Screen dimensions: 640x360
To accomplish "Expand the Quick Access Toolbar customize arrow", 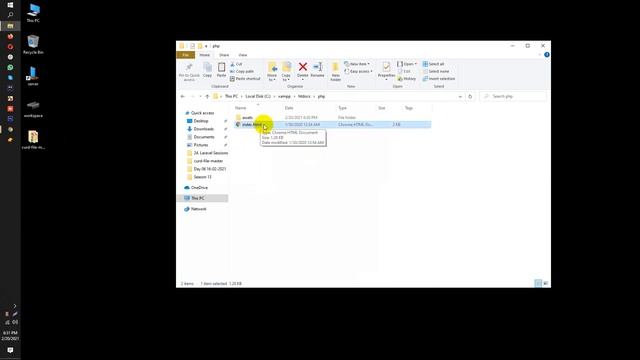I will coord(206,46).
